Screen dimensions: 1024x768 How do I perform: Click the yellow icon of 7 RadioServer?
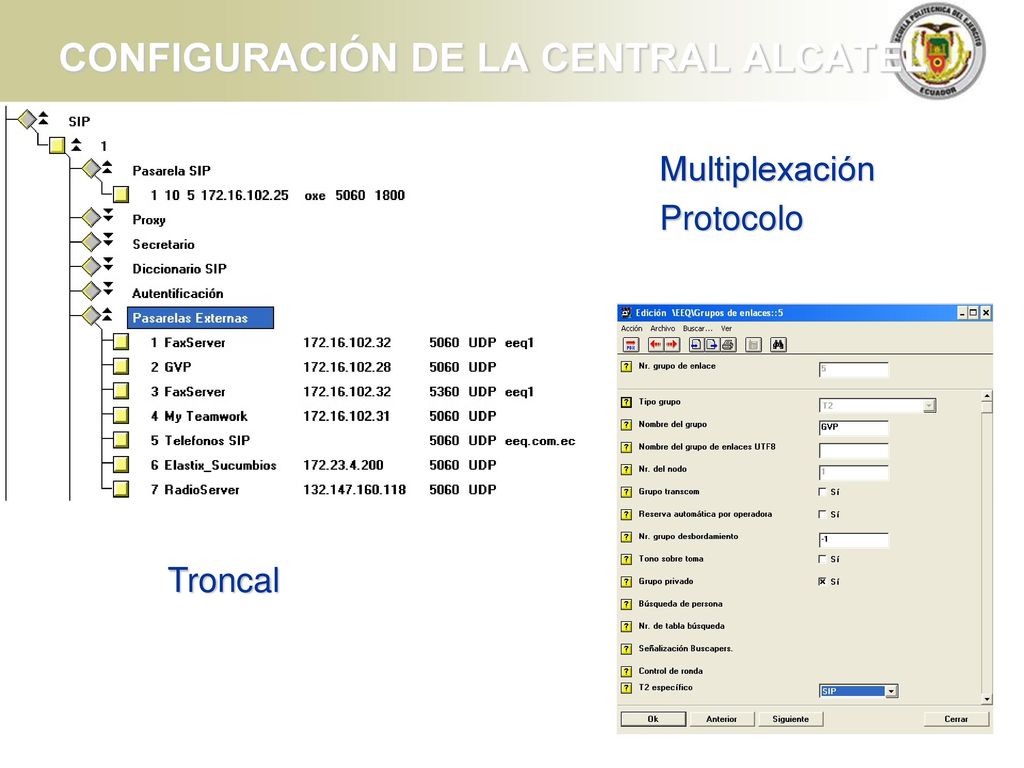121,489
